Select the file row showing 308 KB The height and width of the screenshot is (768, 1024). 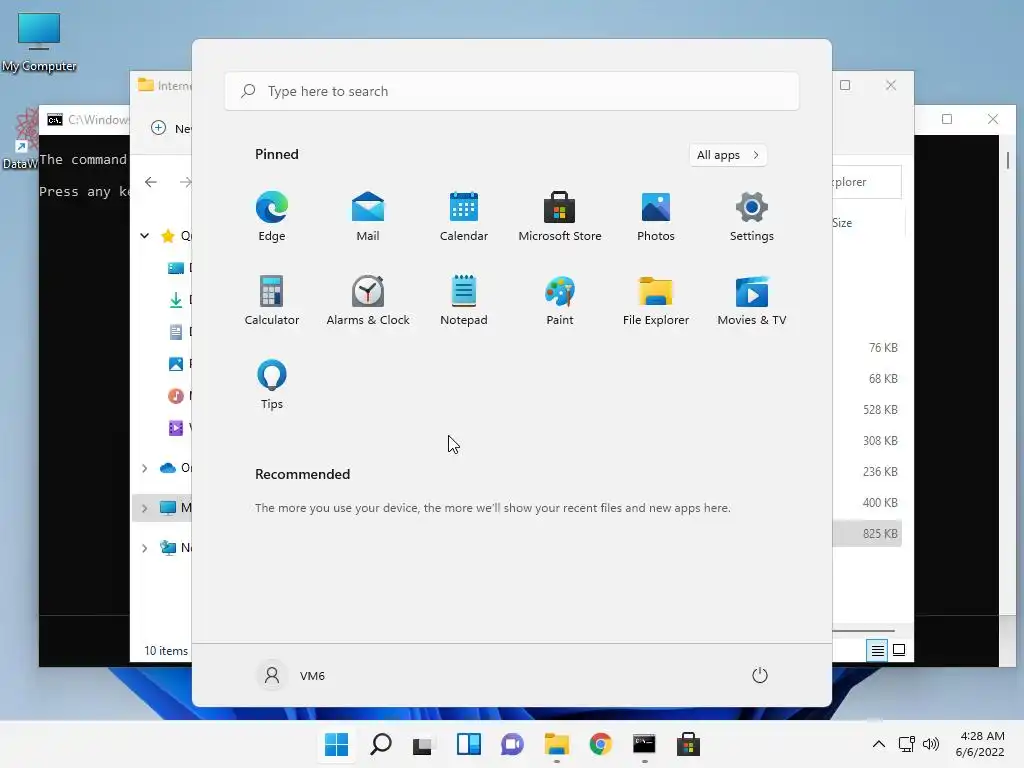tap(867, 441)
